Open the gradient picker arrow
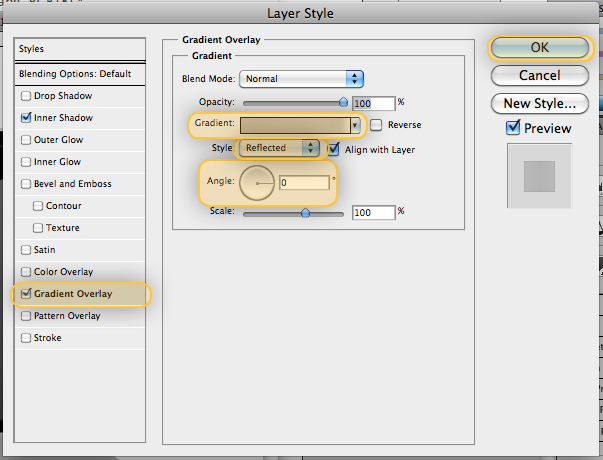This screenshot has height=460, width=603. pyautogui.click(x=355, y=125)
